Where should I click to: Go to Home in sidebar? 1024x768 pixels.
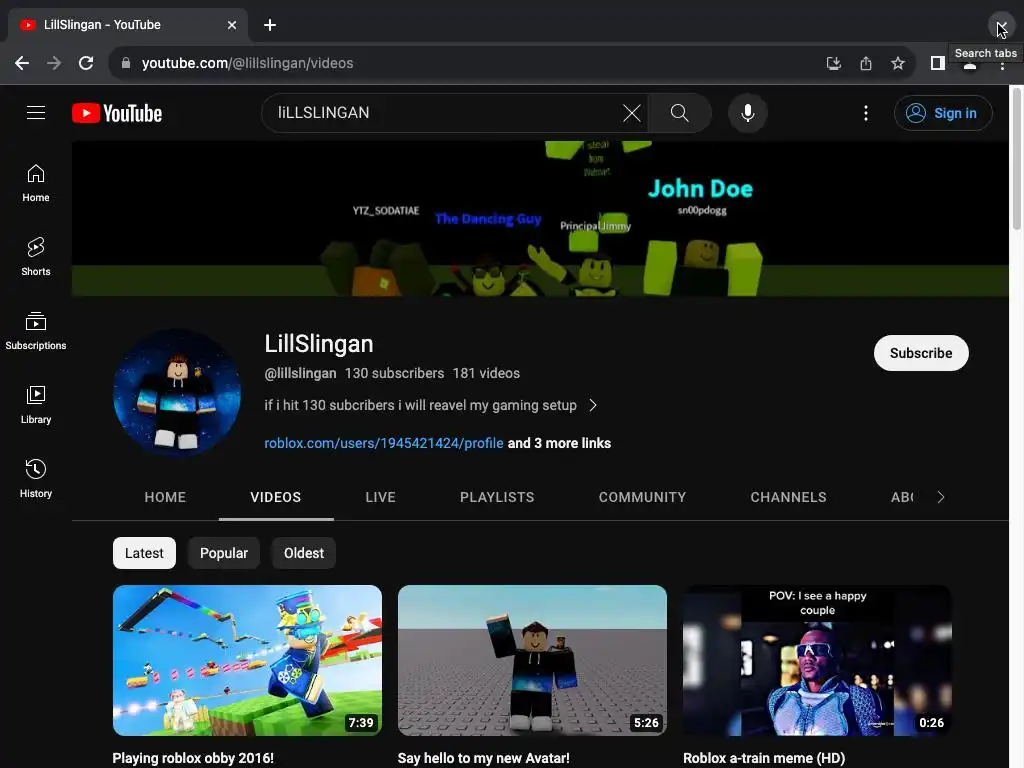[36, 184]
